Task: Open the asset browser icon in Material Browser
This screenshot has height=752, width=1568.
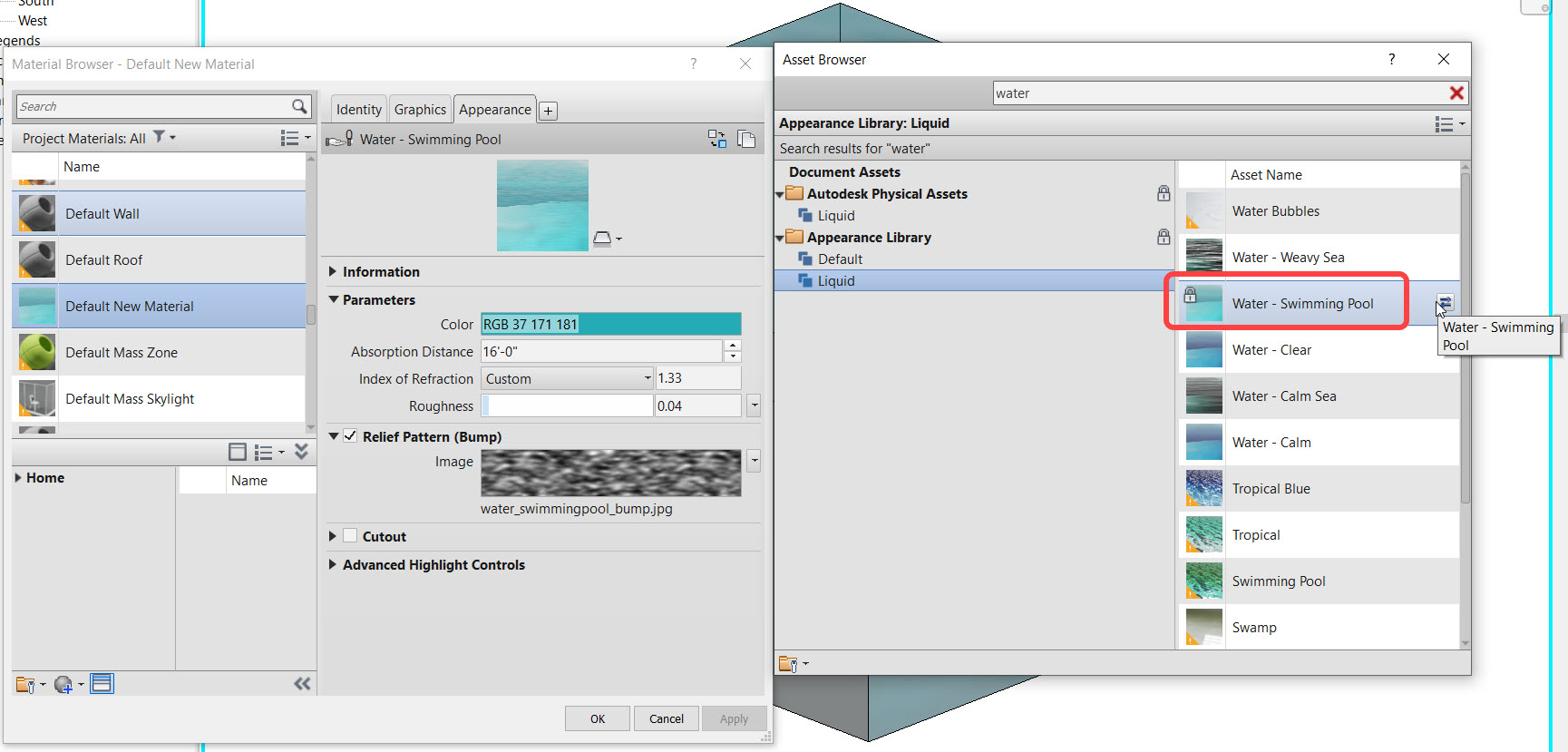Action: point(102,683)
